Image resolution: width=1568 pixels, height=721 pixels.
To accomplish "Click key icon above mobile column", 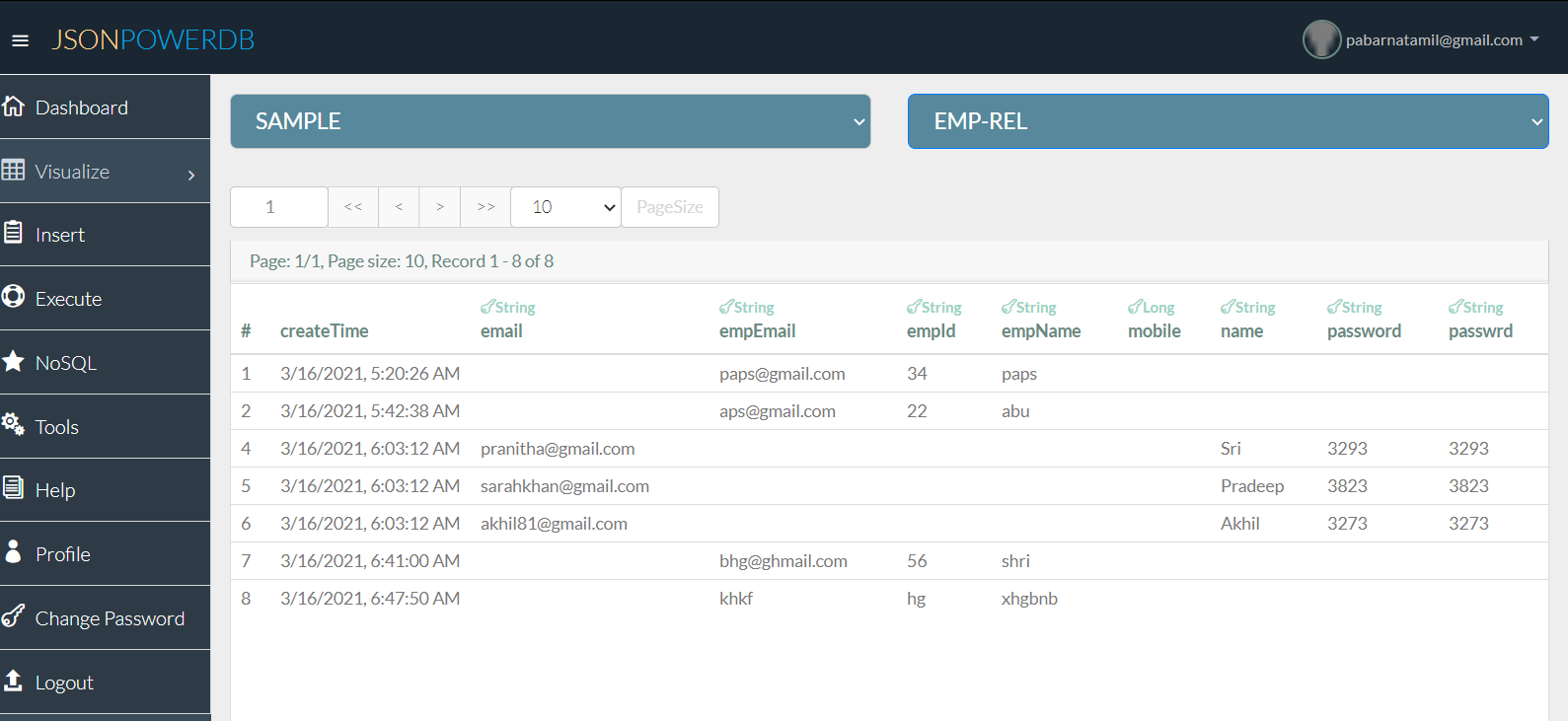I will point(1135,307).
